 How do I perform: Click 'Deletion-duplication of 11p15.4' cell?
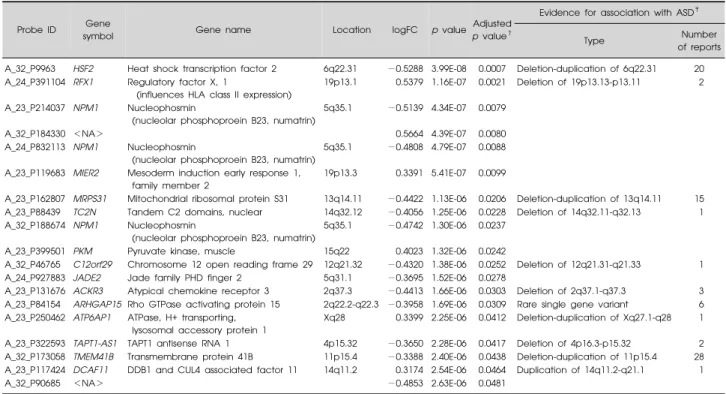pos(586,357)
